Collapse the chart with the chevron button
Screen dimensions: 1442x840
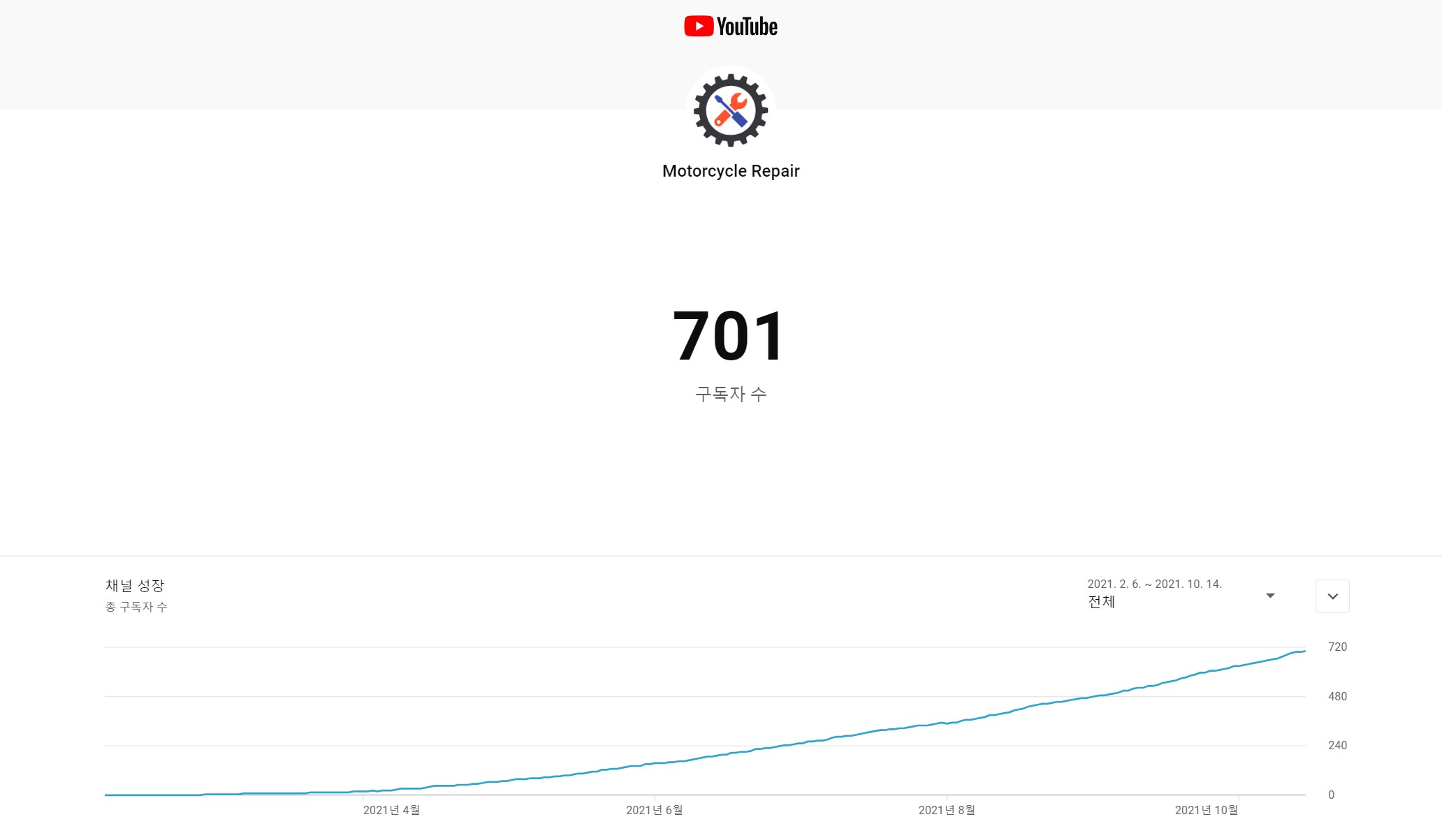[1332, 596]
